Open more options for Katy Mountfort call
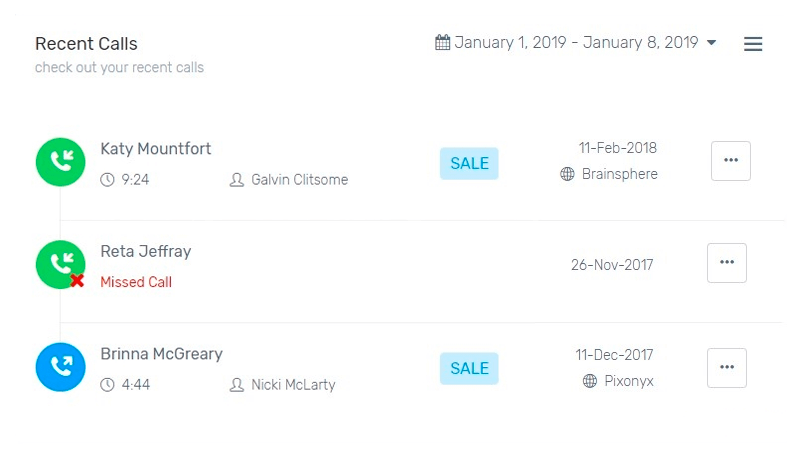The height and width of the screenshot is (458, 800). pyautogui.click(x=730, y=160)
